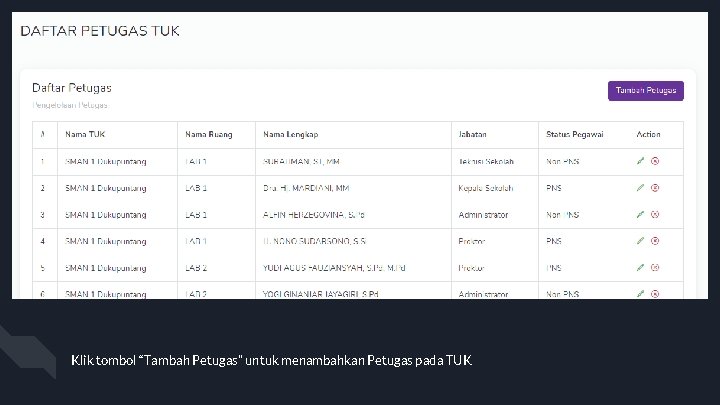
Task: Click the DAFTAR PETUGAS TUK page heading
Action: (x=100, y=31)
